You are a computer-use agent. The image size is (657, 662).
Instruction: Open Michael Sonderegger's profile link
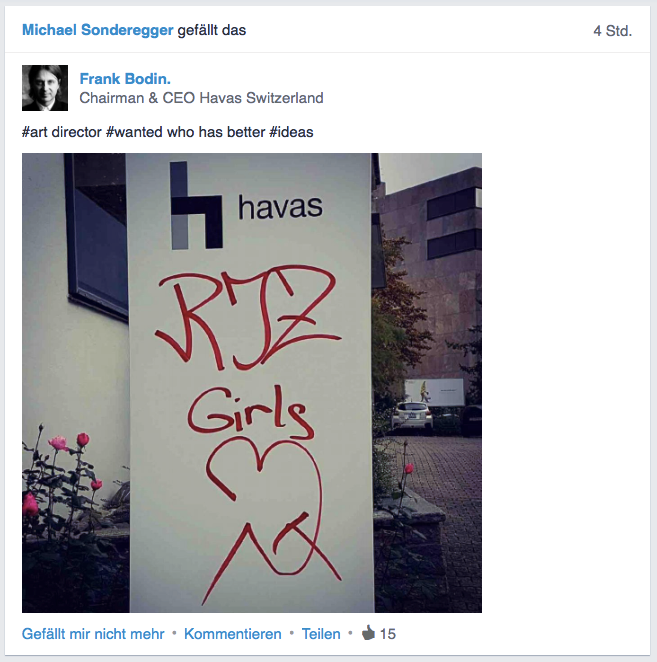tap(98, 30)
